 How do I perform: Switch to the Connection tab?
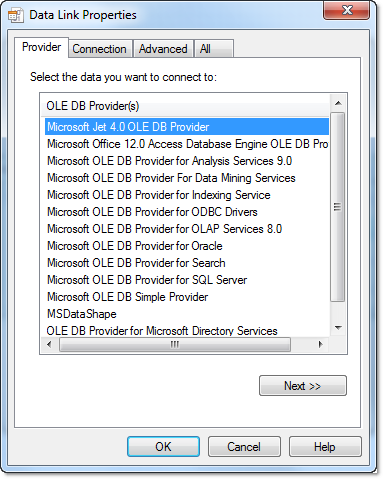click(99, 49)
